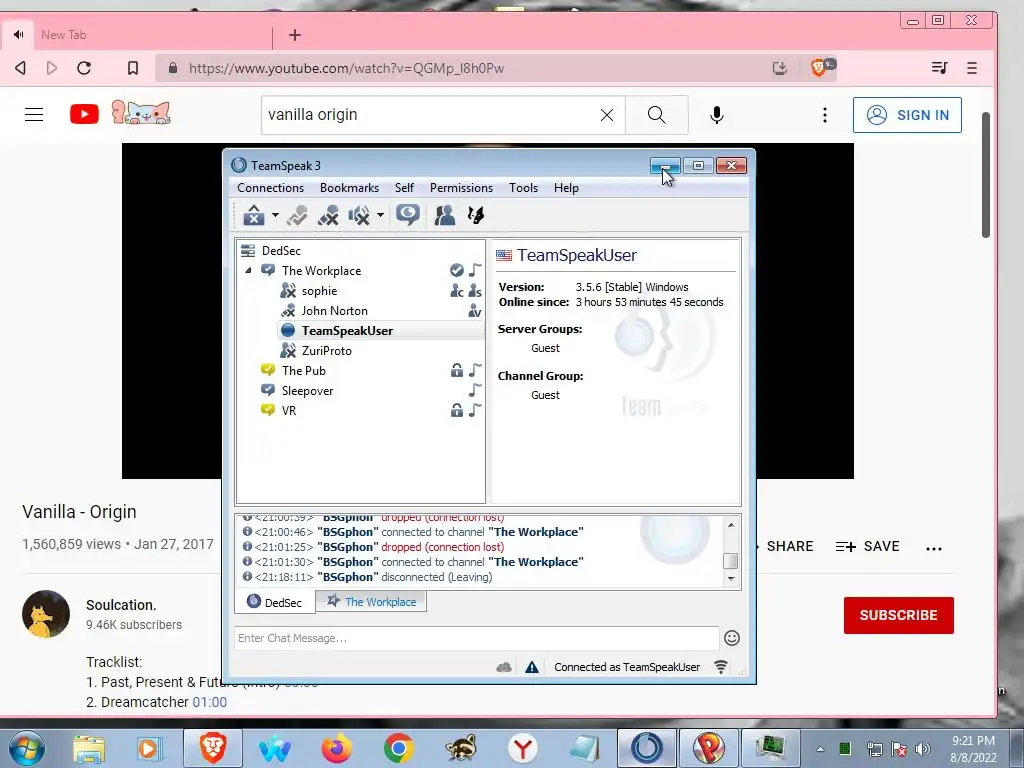Select TeamSpeakUser in channel tree
Viewport: 1024px width, 768px height.
(347, 330)
